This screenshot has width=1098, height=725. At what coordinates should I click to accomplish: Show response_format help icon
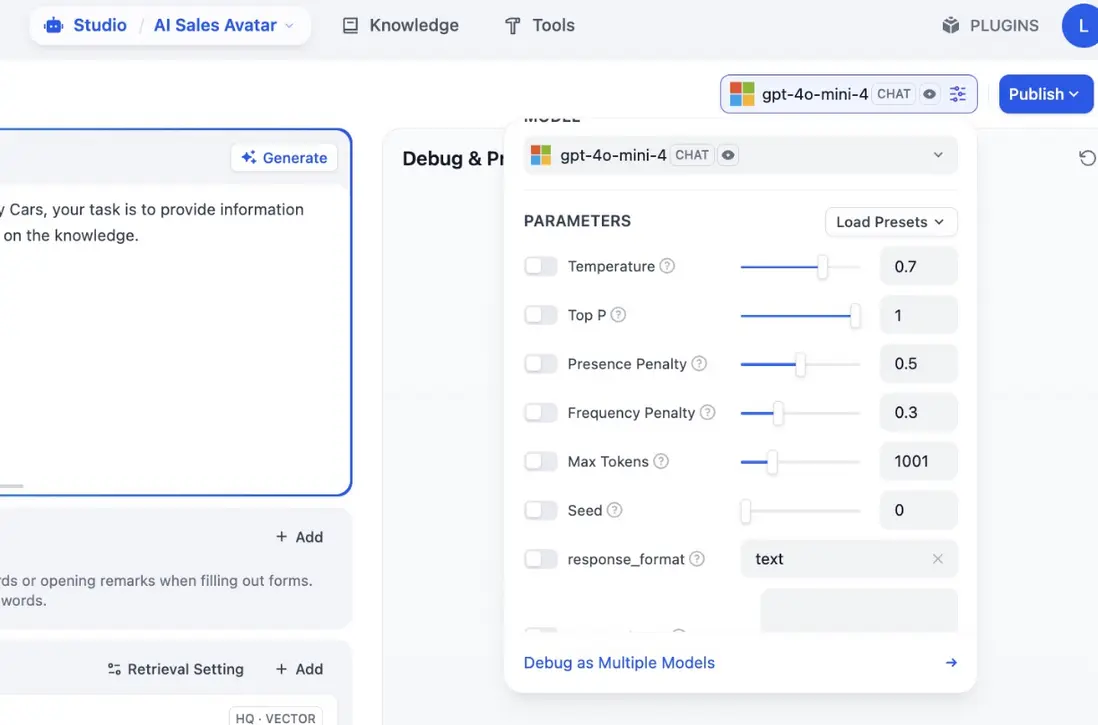[x=697, y=559]
